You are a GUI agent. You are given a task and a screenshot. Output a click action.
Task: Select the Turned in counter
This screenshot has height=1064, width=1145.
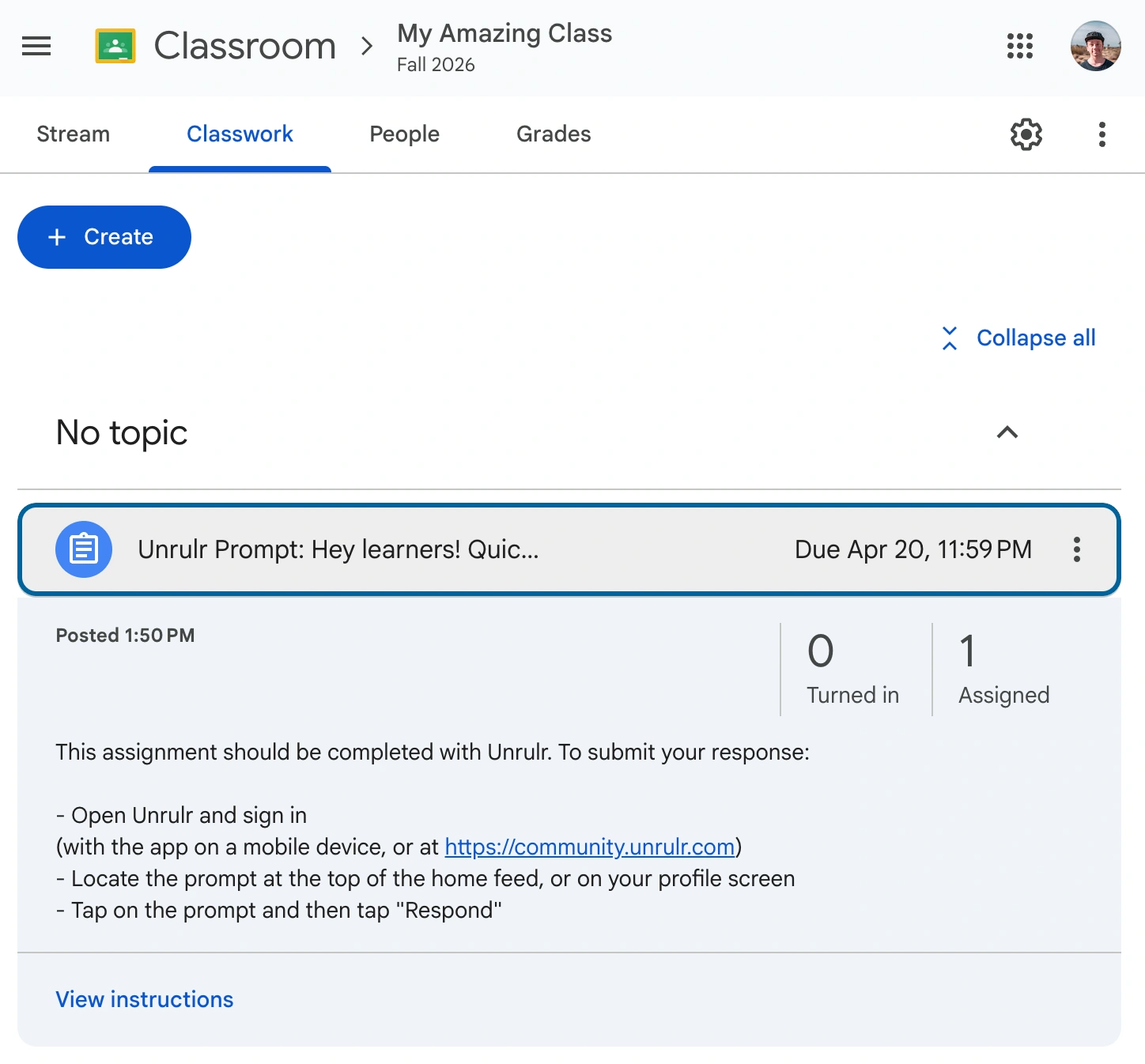tap(852, 668)
